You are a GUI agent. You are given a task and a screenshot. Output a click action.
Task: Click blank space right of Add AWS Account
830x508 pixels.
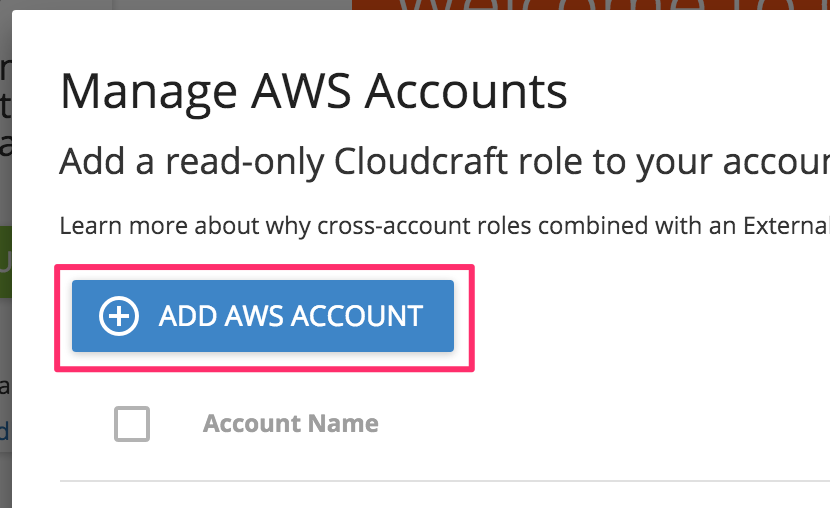click(x=651, y=318)
